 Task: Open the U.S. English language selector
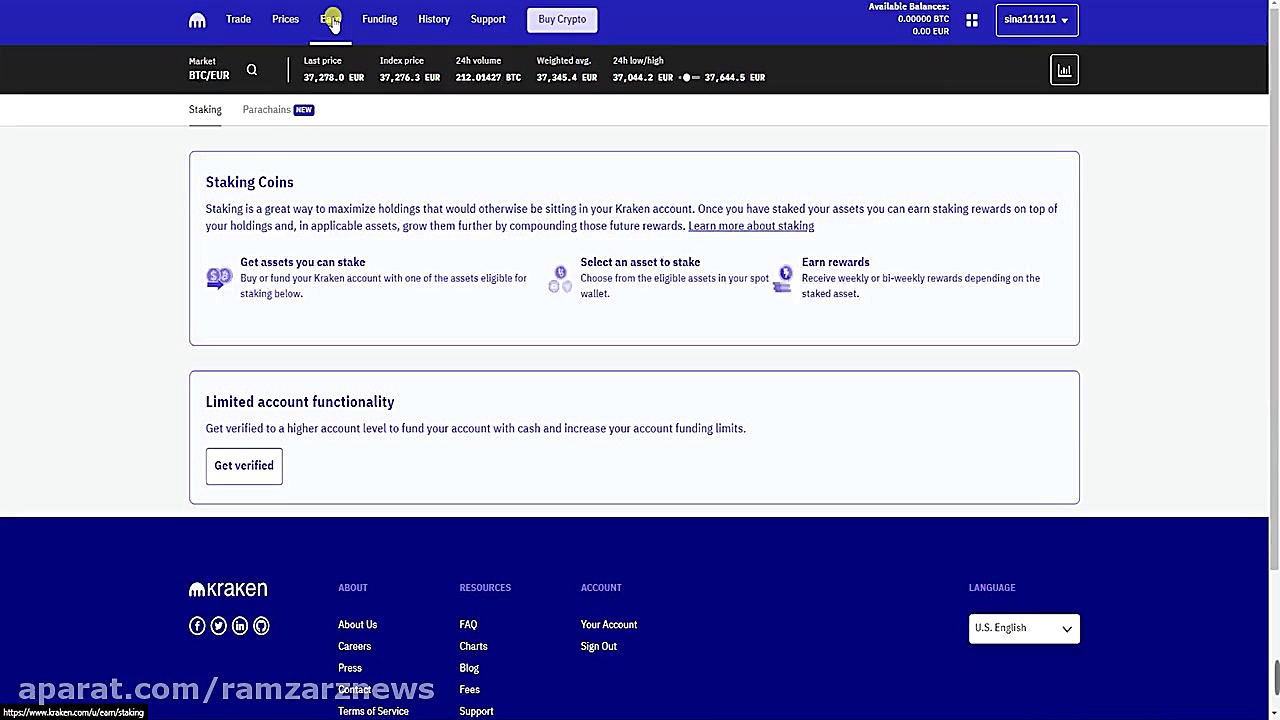[x=1024, y=628]
